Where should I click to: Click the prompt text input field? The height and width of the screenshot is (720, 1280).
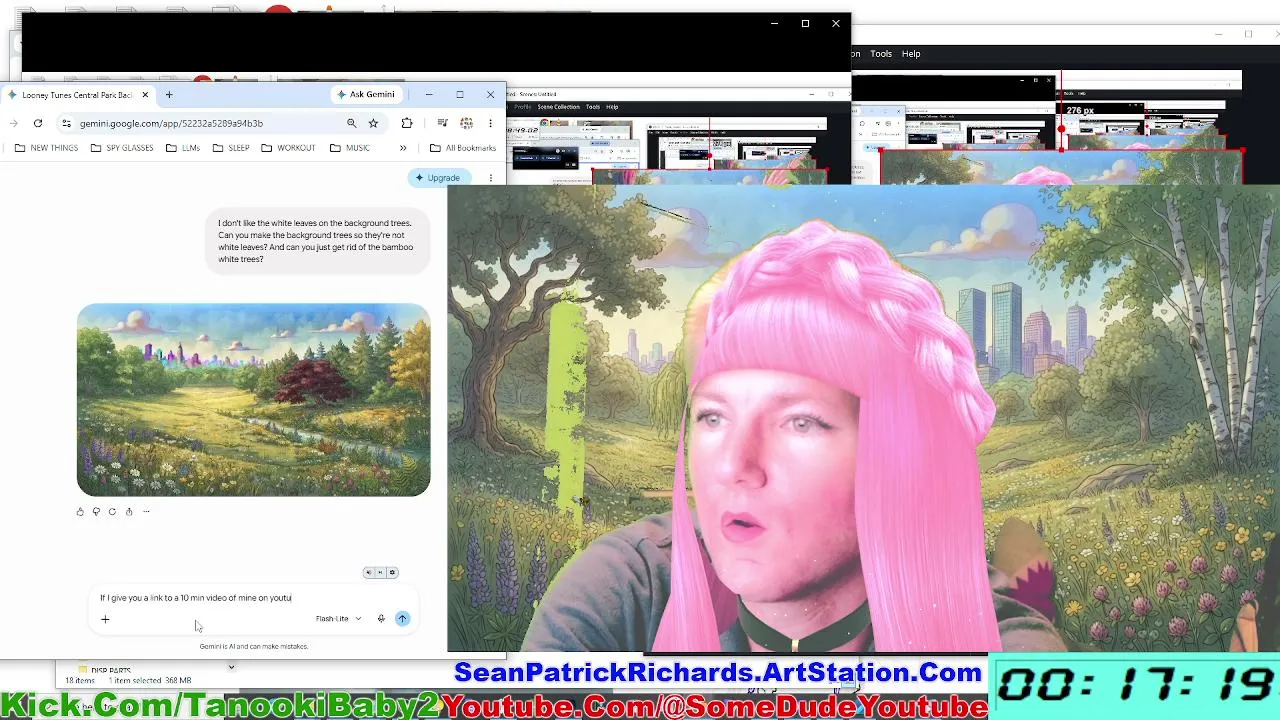click(254, 598)
